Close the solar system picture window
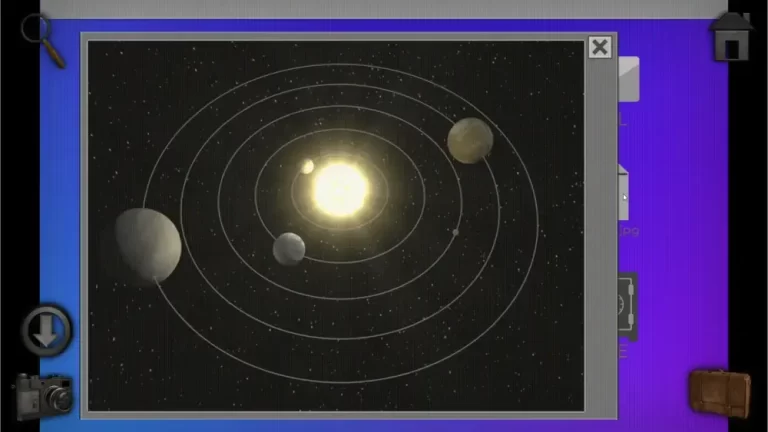 click(599, 47)
